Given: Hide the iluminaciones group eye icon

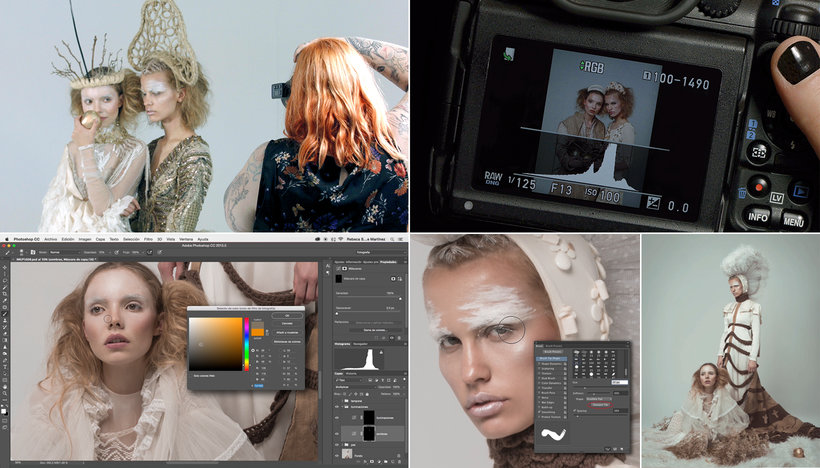Looking at the screenshot, I should pyautogui.click(x=337, y=407).
